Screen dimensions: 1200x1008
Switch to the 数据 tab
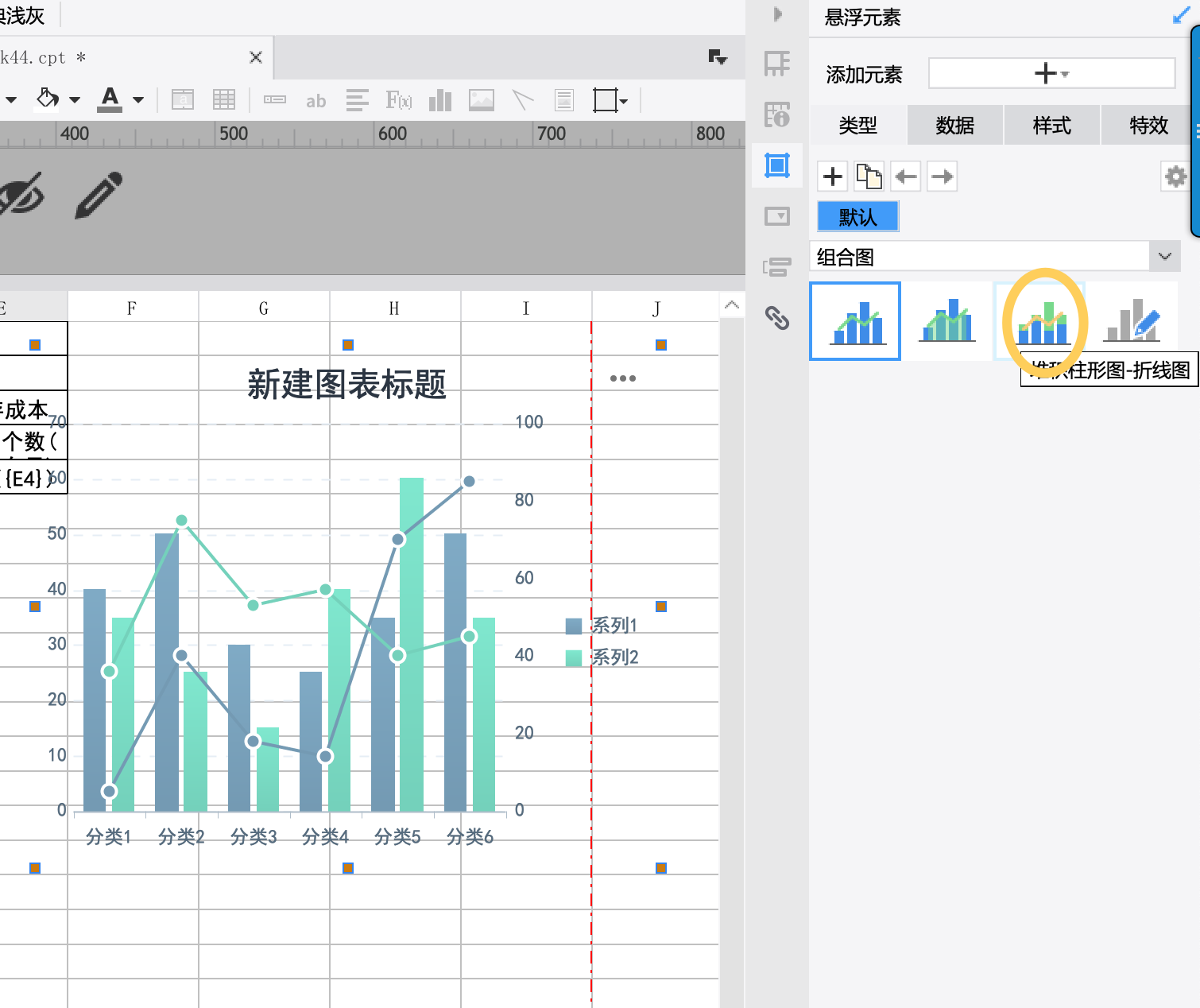(954, 126)
